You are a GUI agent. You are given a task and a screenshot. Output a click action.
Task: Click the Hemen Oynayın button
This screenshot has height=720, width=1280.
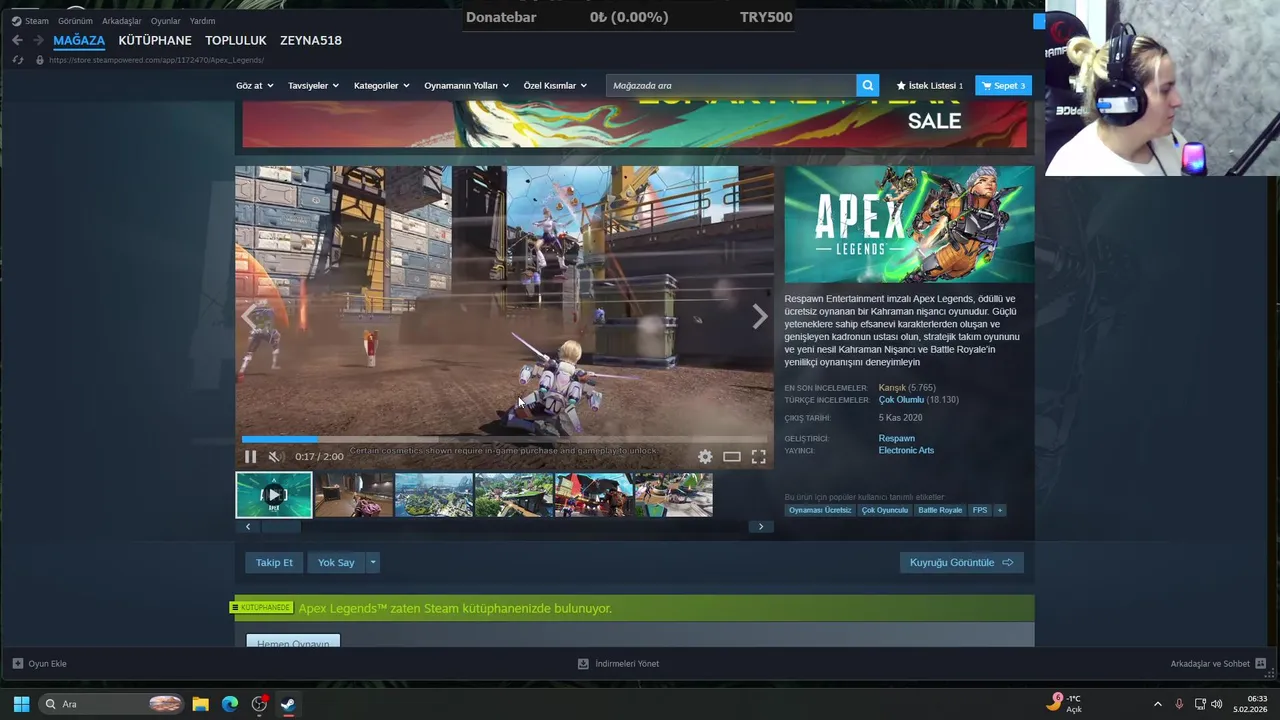293,641
